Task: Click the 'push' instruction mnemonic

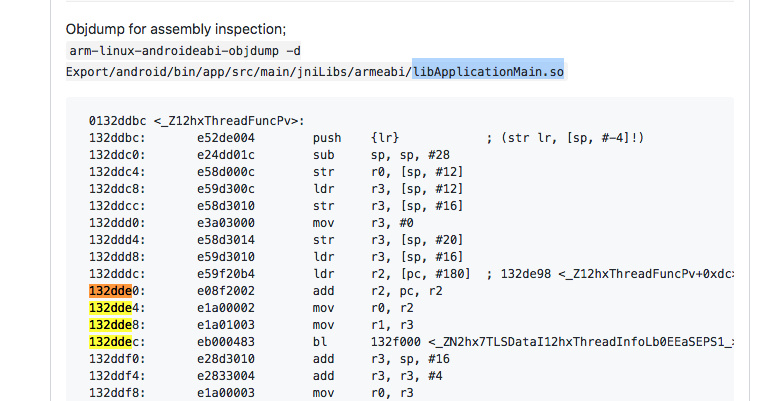Action: [326, 137]
